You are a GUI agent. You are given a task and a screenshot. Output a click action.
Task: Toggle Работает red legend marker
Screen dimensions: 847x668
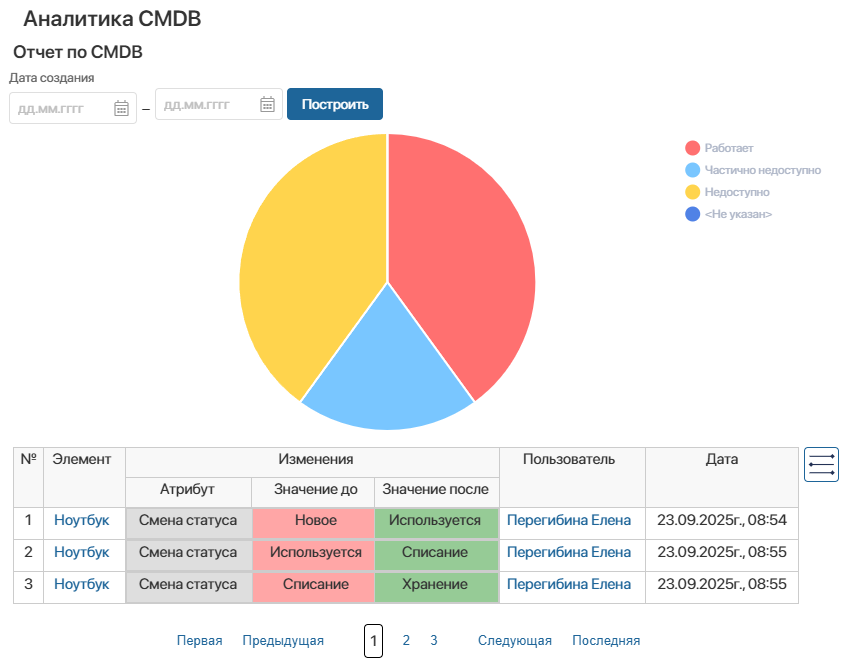click(693, 148)
